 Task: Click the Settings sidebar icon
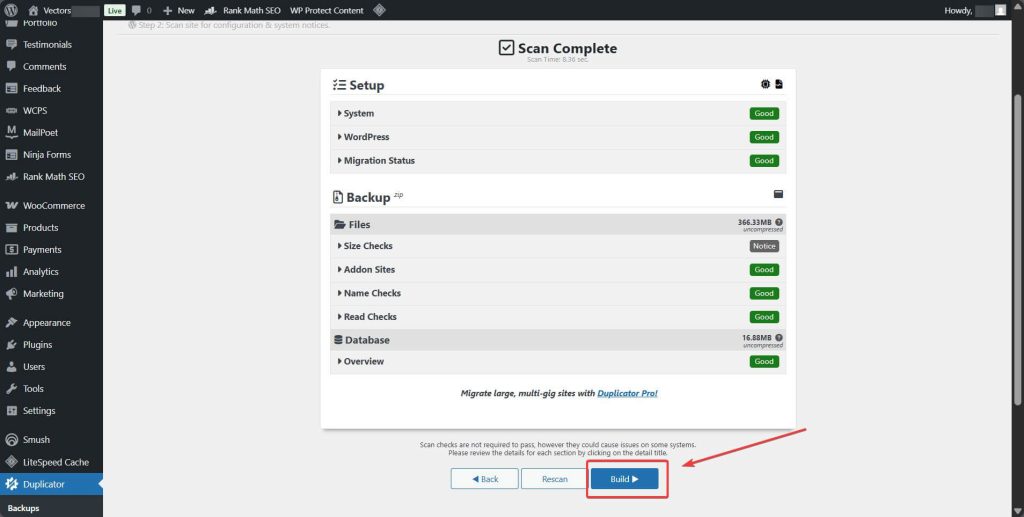click(x=11, y=411)
